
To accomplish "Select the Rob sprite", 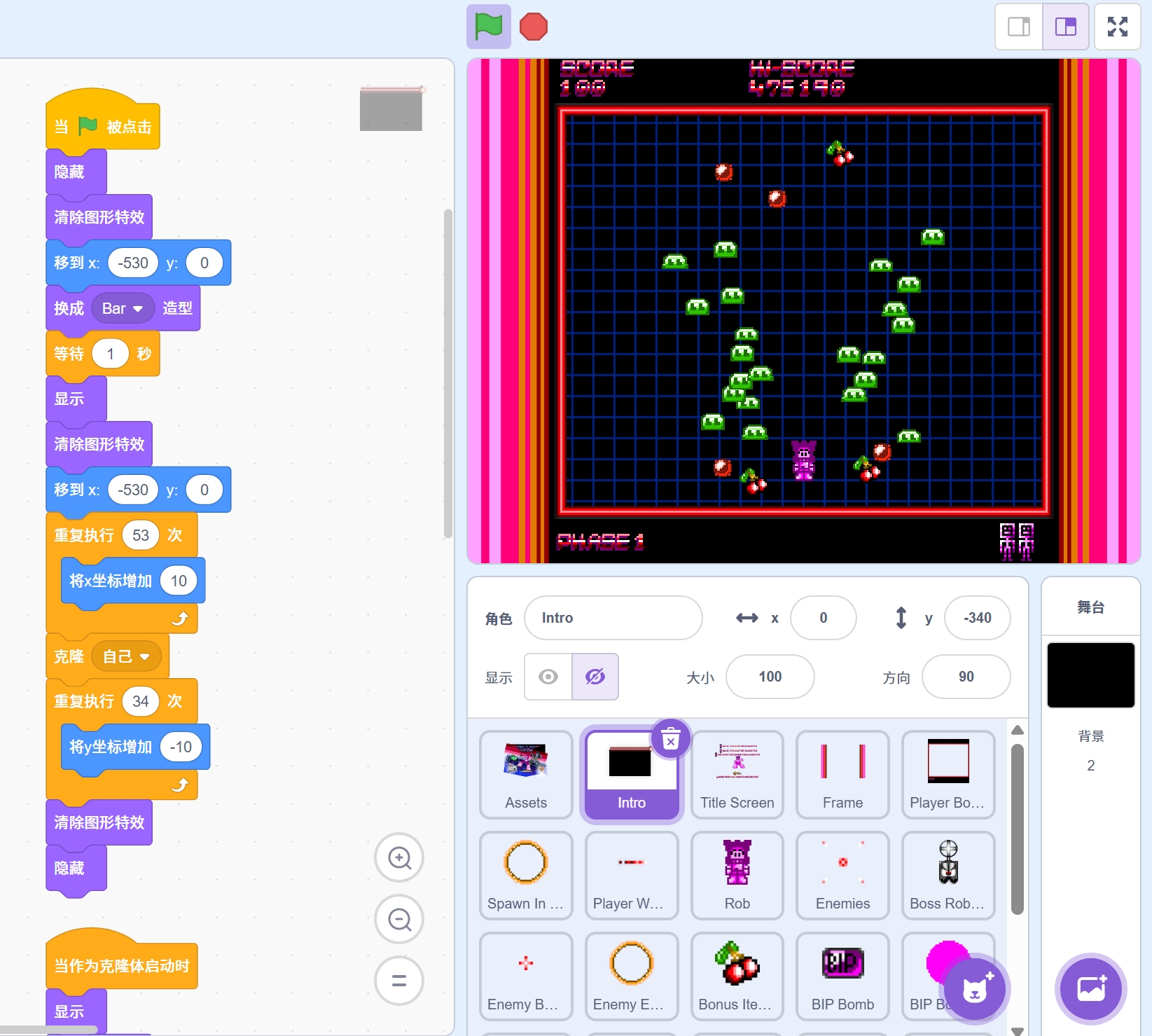I will pyautogui.click(x=737, y=875).
